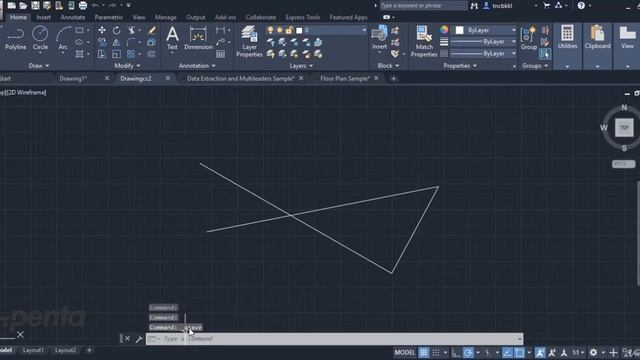Switch to the Drawing1 document tab
Viewport: 640px width, 360px height.
pos(73,78)
